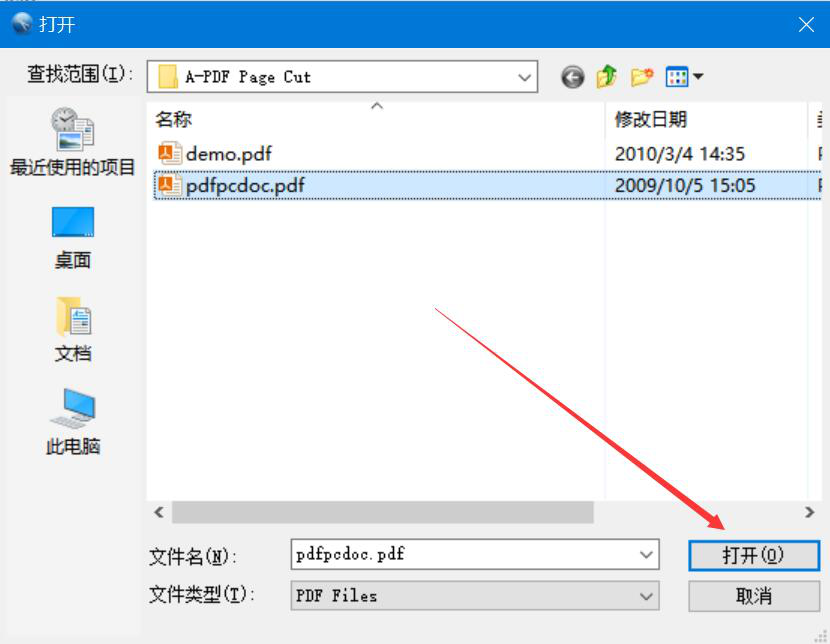The image size is (830, 644).
Task: Sort files by 名称 column
Action: tap(174, 120)
